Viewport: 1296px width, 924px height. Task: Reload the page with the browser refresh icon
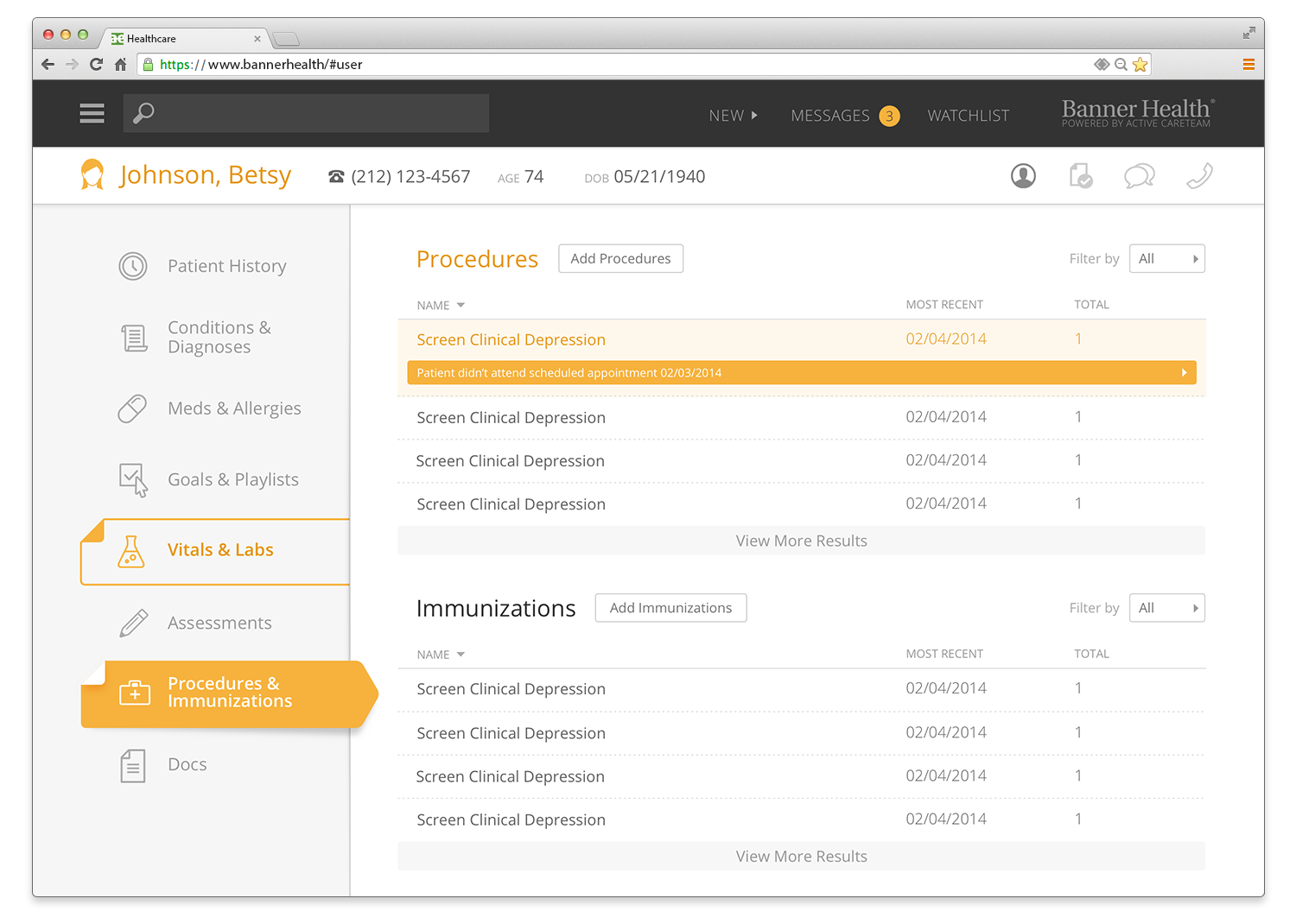96,64
